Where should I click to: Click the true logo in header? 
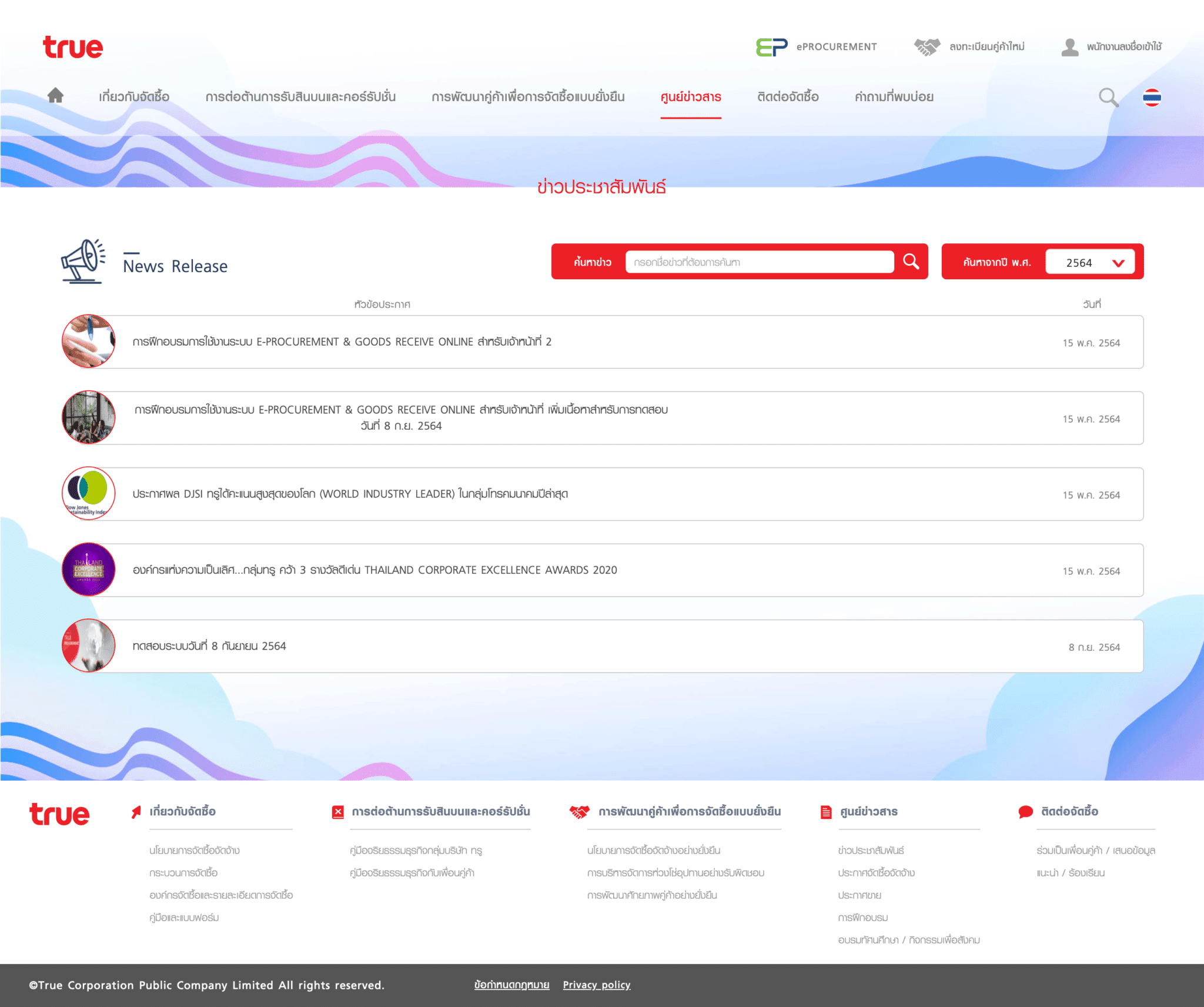coord(73,47)
